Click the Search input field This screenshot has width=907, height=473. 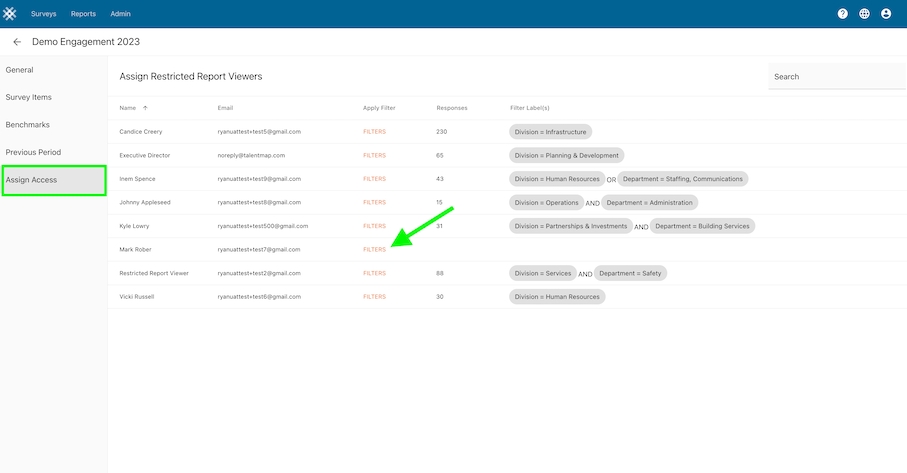pyautogui.click(x=835, y=77)
